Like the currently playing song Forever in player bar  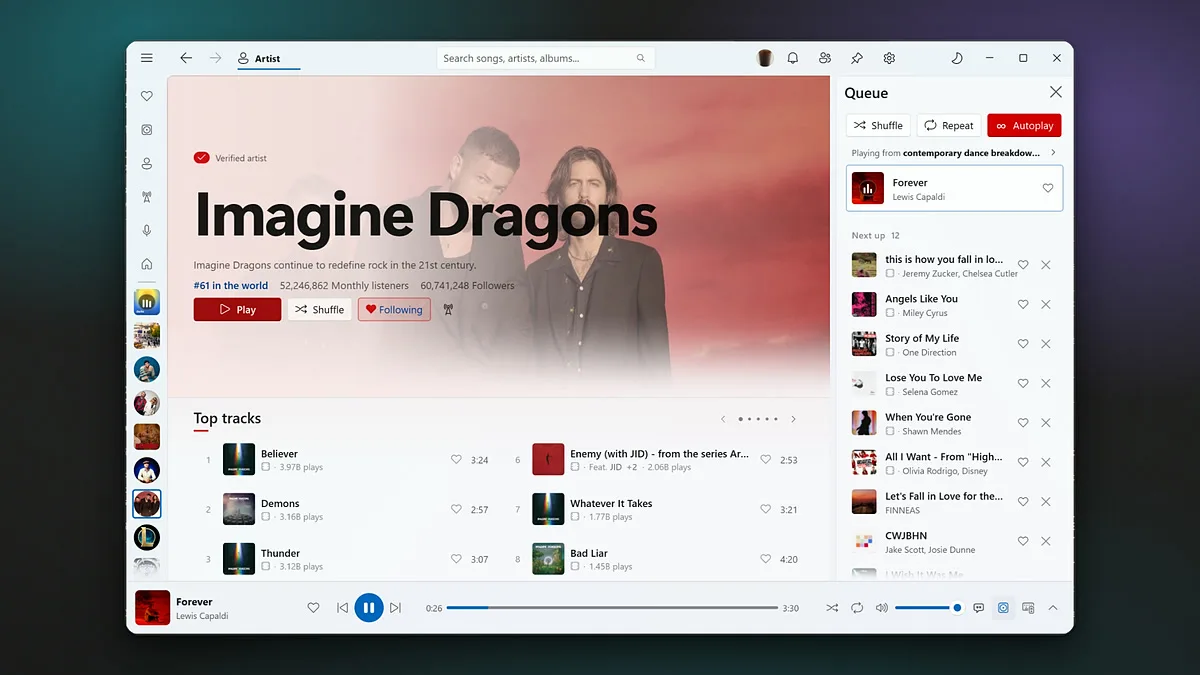[313, 607]
